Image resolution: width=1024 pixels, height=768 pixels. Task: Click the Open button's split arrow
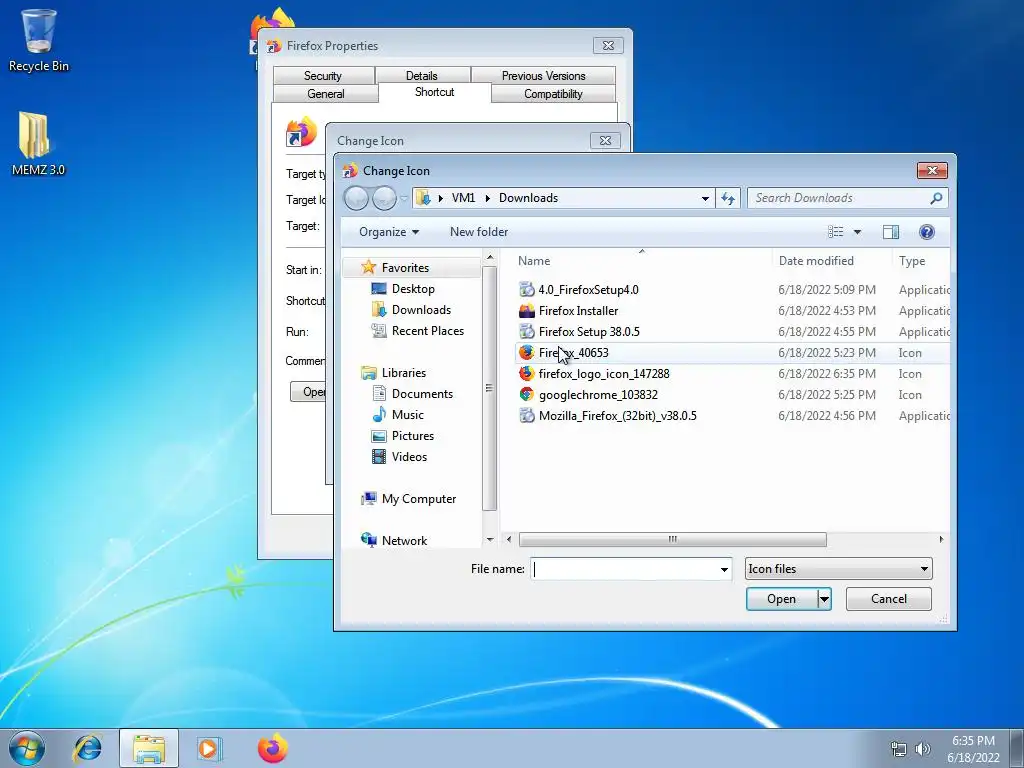tap(824, 599)
